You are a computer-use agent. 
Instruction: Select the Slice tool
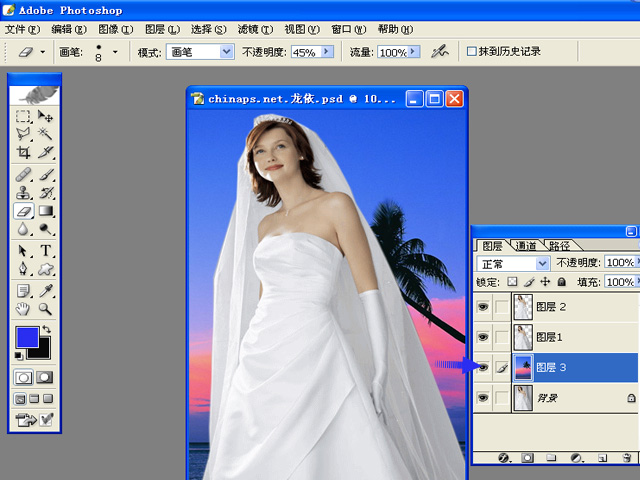[45, 152]
